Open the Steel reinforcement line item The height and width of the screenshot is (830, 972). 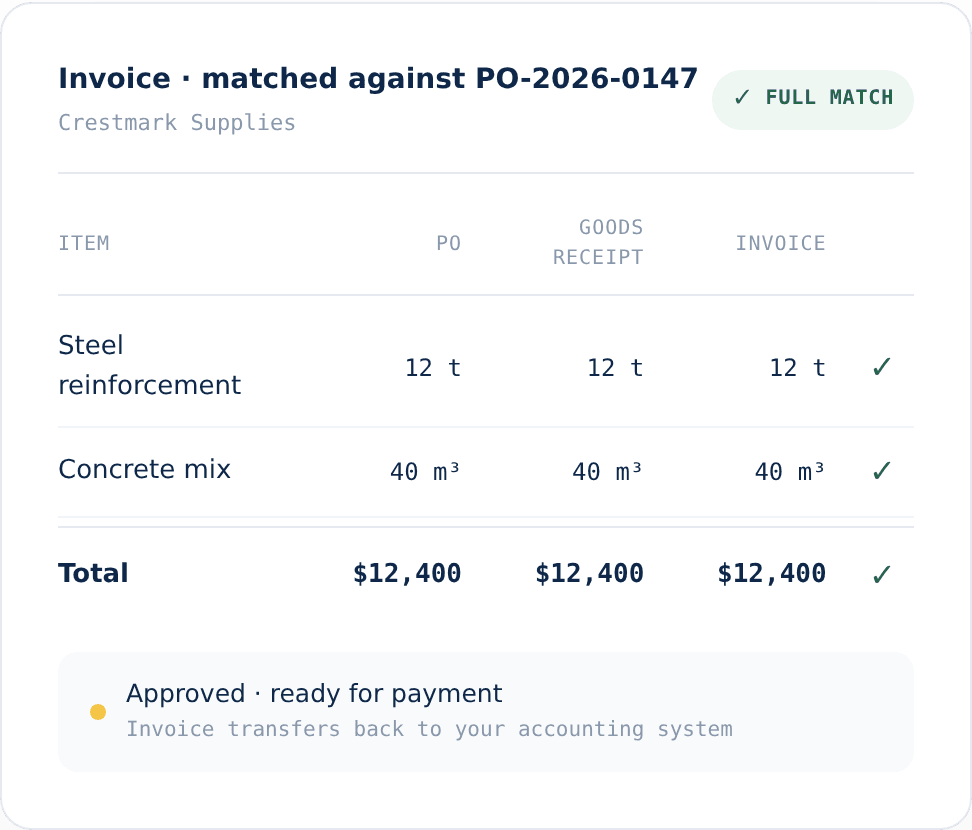pyautogui.click(x=149, y=365)
